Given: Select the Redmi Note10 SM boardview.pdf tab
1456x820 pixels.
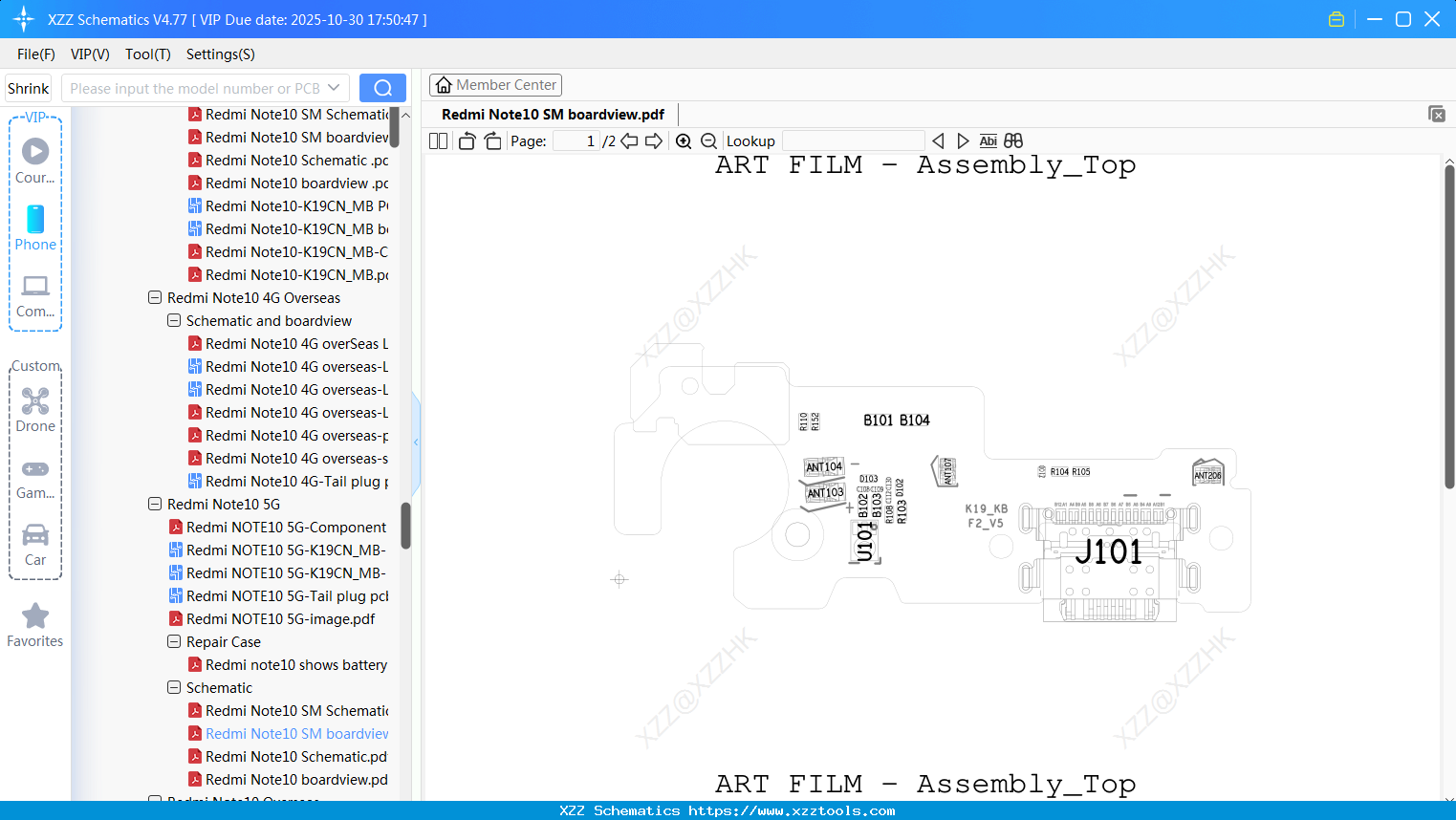Looking at the screenshot, I should [553, 115].
